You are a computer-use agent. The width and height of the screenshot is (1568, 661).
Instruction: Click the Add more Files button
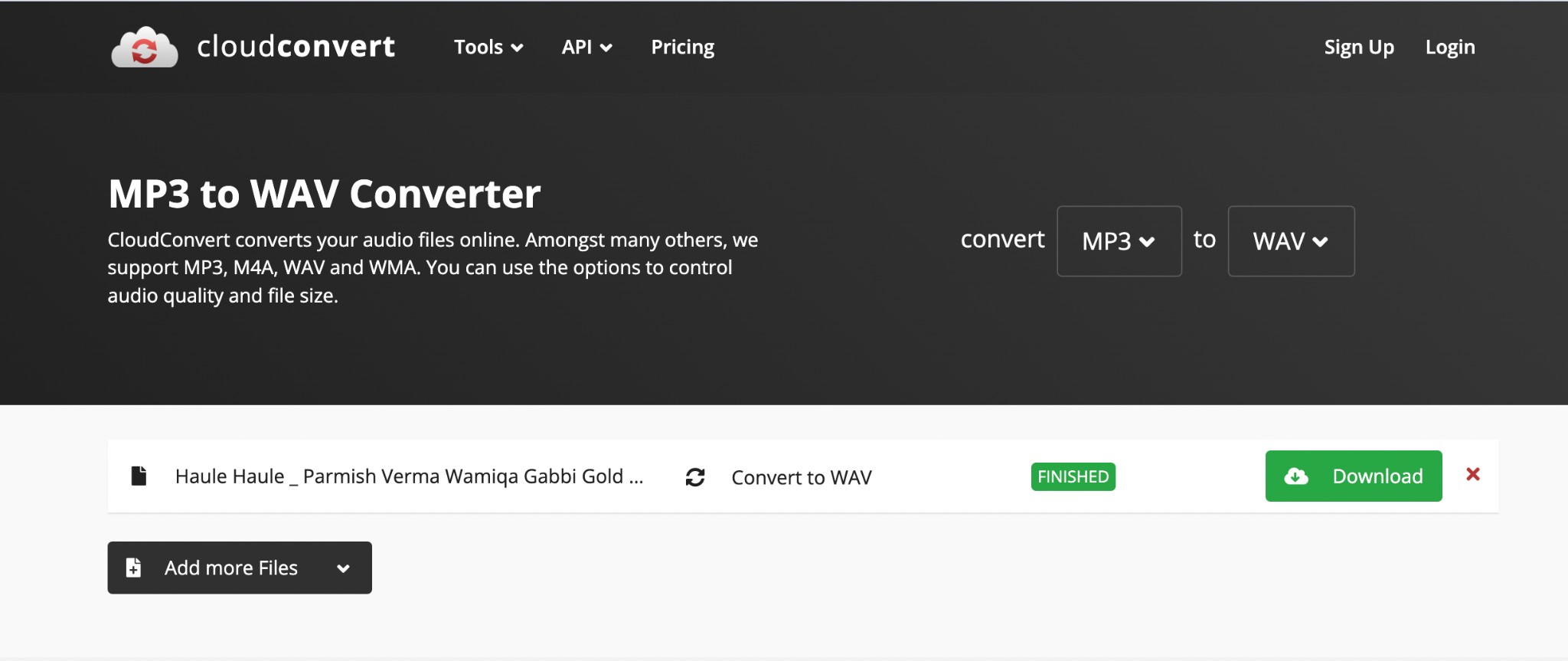point(240,568)
